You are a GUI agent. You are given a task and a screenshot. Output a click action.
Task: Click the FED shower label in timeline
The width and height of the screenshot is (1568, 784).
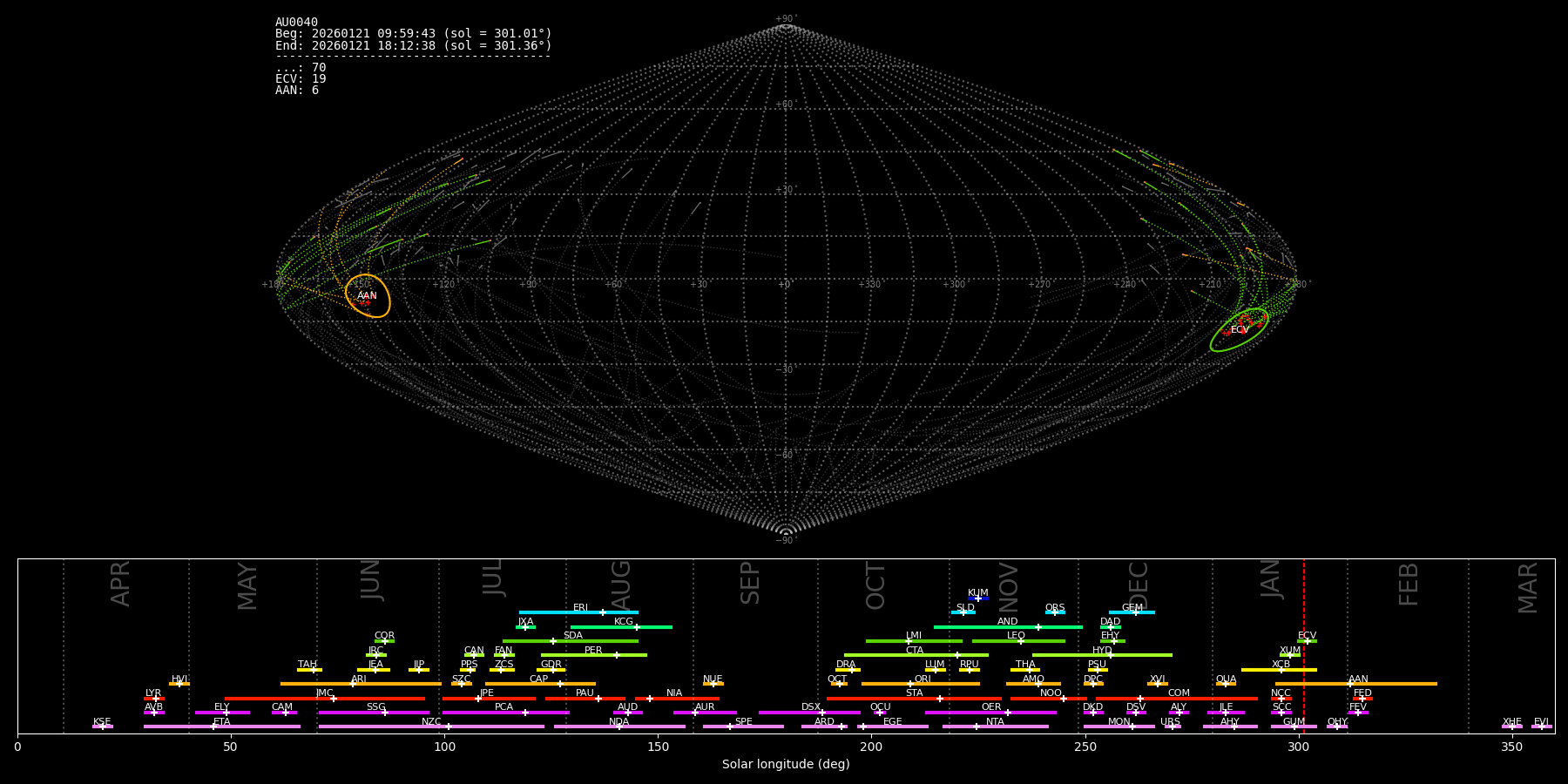[x=1362, y=693]
